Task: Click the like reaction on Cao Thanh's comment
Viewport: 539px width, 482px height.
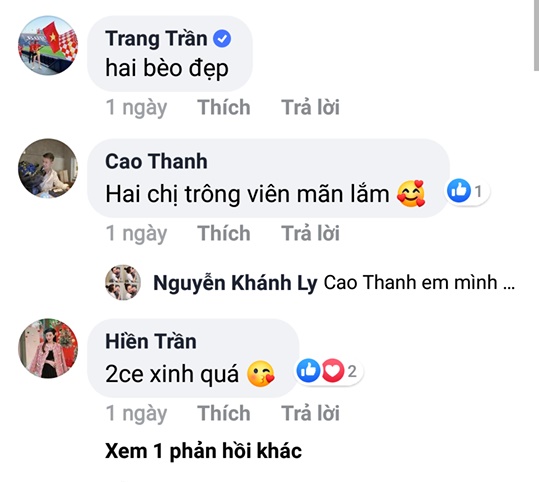Action: tap(459, 191)
